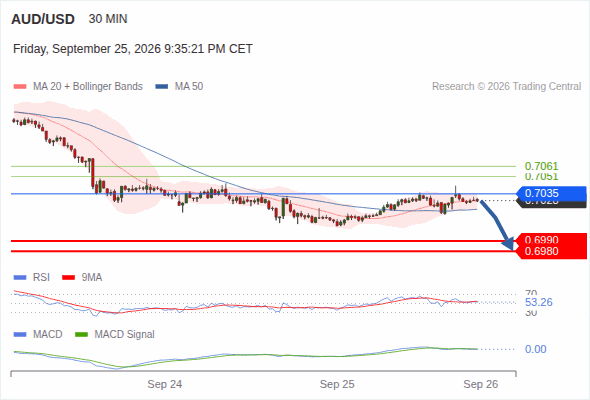Select the 0.7061 resistance level label

(x=541, y=166)
